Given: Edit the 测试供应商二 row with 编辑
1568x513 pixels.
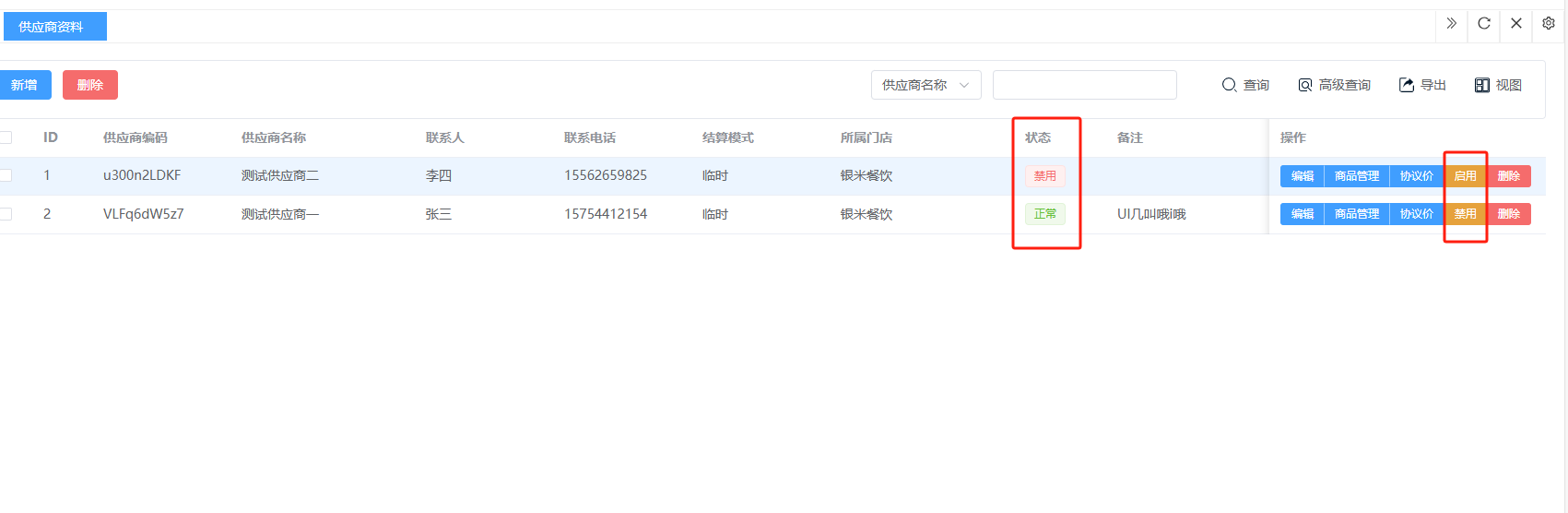Looking at the screenshot, I should click(x=1302, y=176).
